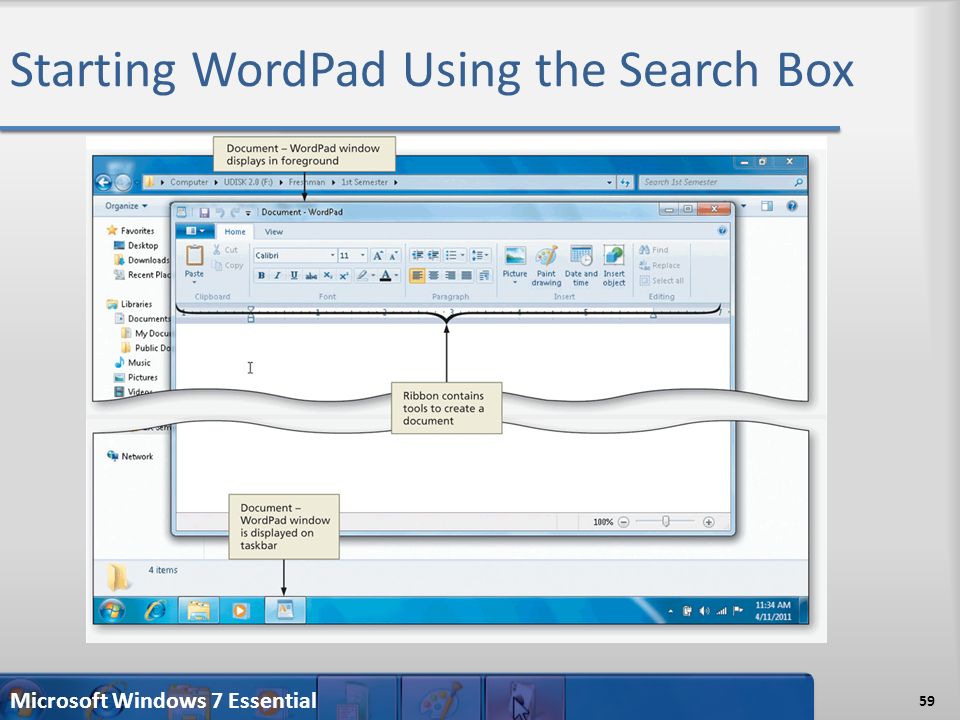Launch Internet Explorer from taskbar
This screenshot has height=720, width=960.
[156, 610]
